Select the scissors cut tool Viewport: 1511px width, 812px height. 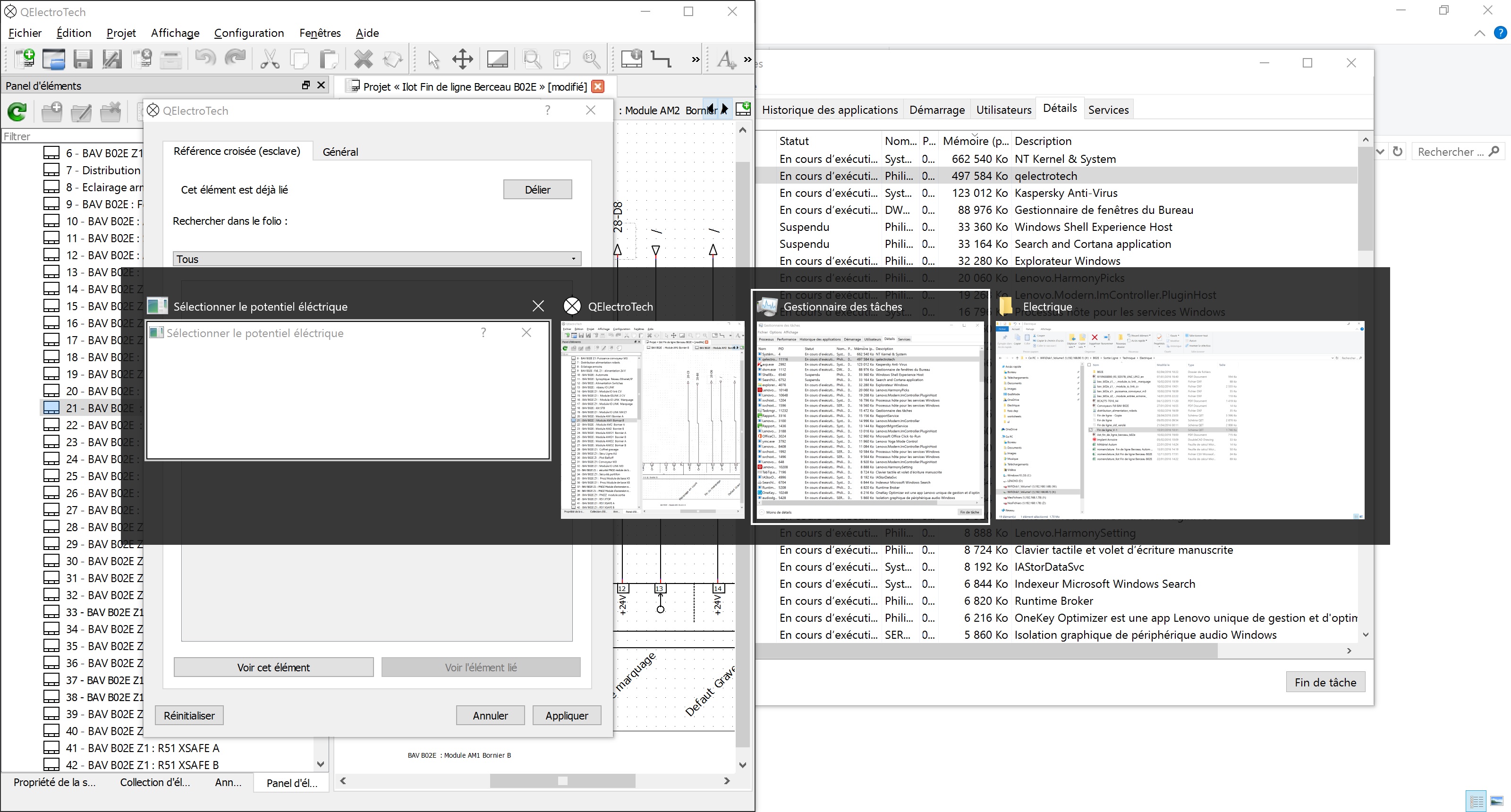(269, 59)
